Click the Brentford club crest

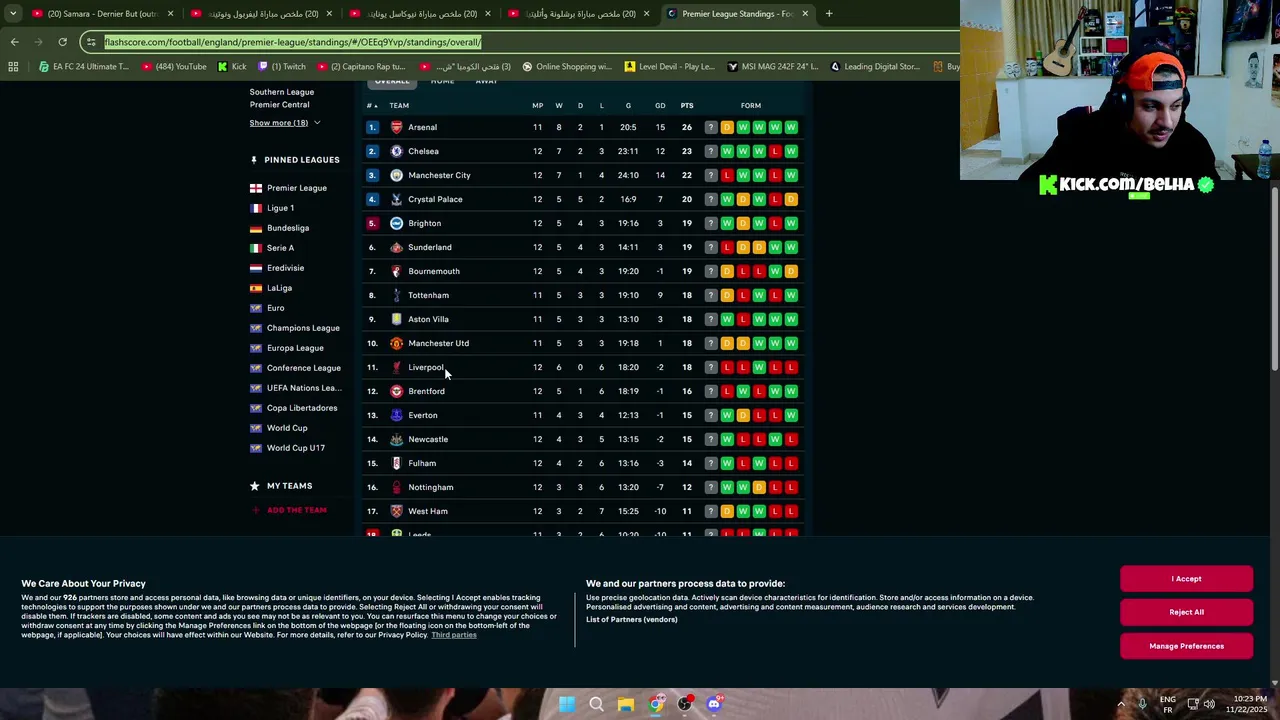[x=397, y=391]
